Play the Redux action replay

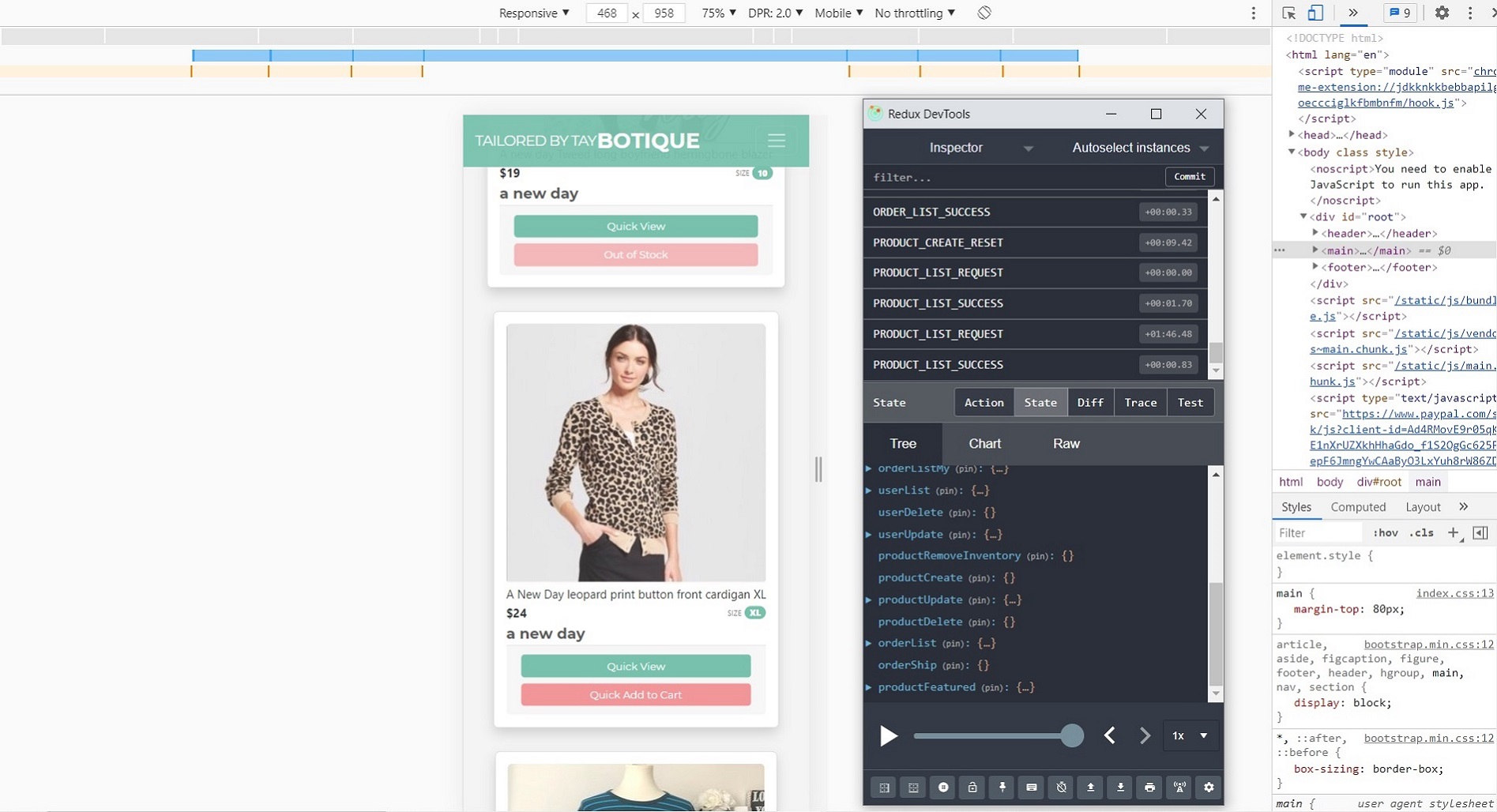point(889,736)
